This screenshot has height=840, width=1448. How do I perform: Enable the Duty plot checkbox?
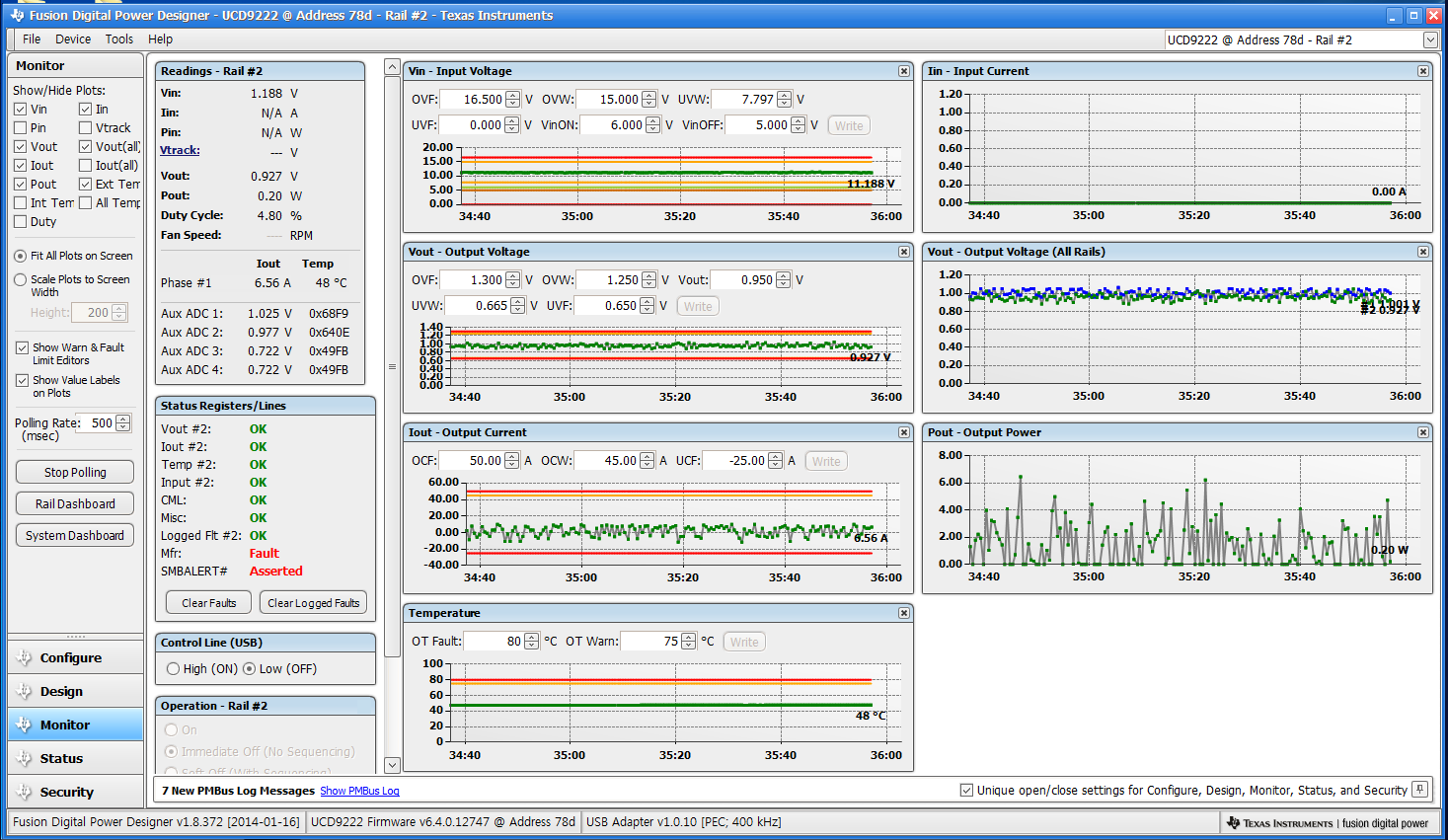[x=20, y=222]
